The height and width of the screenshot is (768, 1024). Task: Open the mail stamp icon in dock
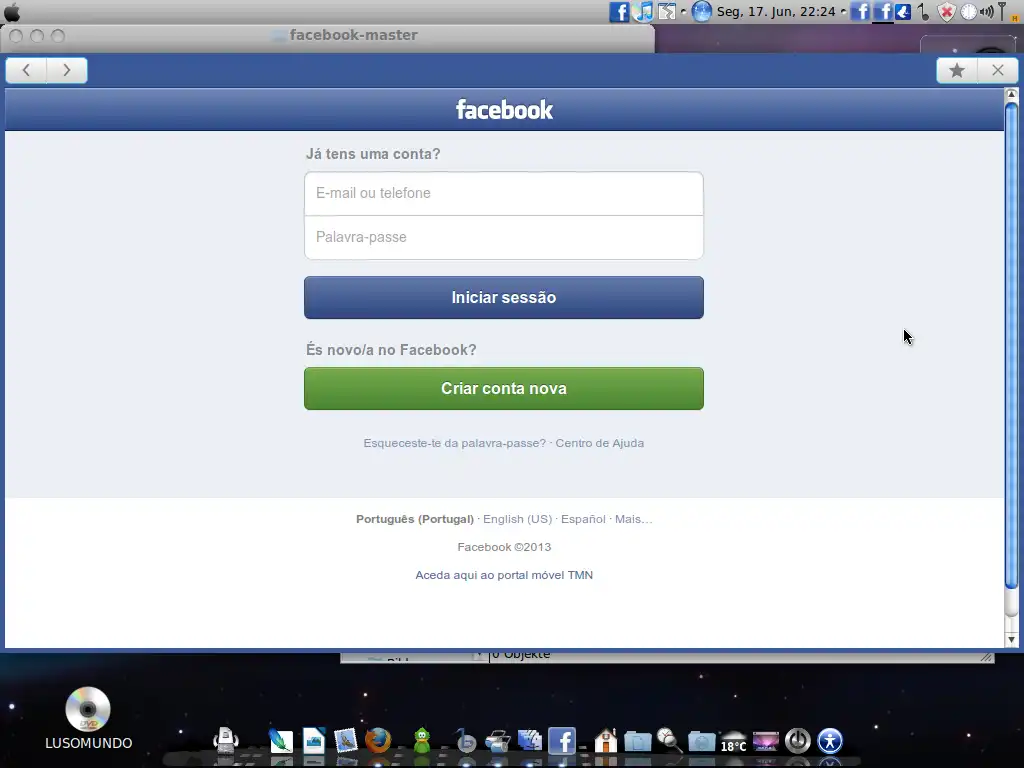tap(346, 741)
